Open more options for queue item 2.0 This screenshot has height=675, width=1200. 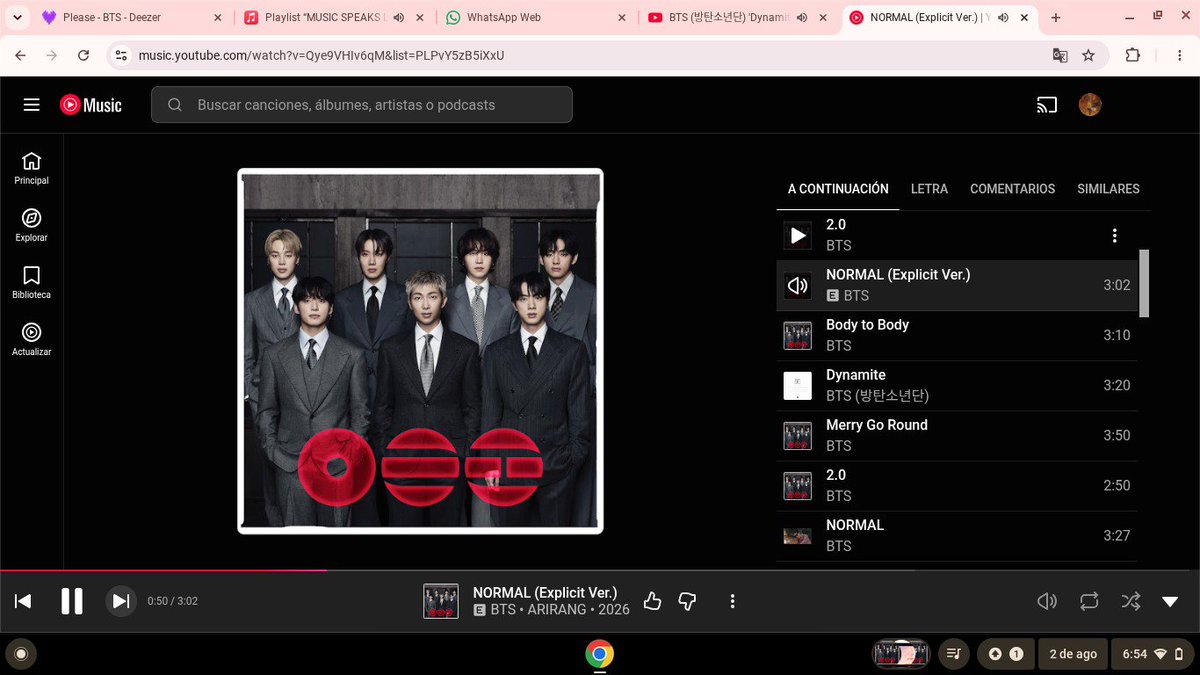pos(1115,236)
